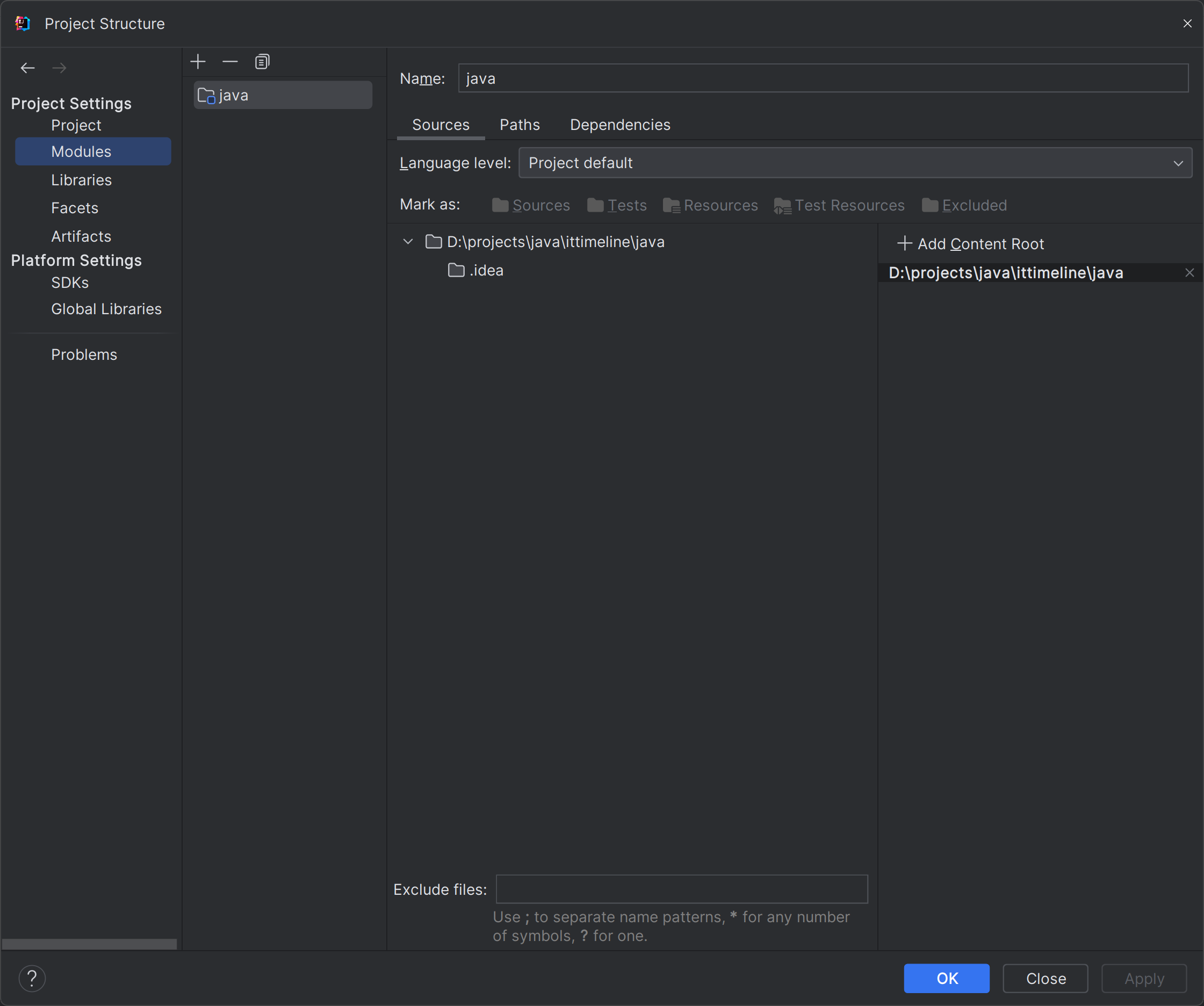Switch to the Sources tab
The height and width of the screenshot is (1006, 1204).
pyautogui.click(x=441, y=125)
